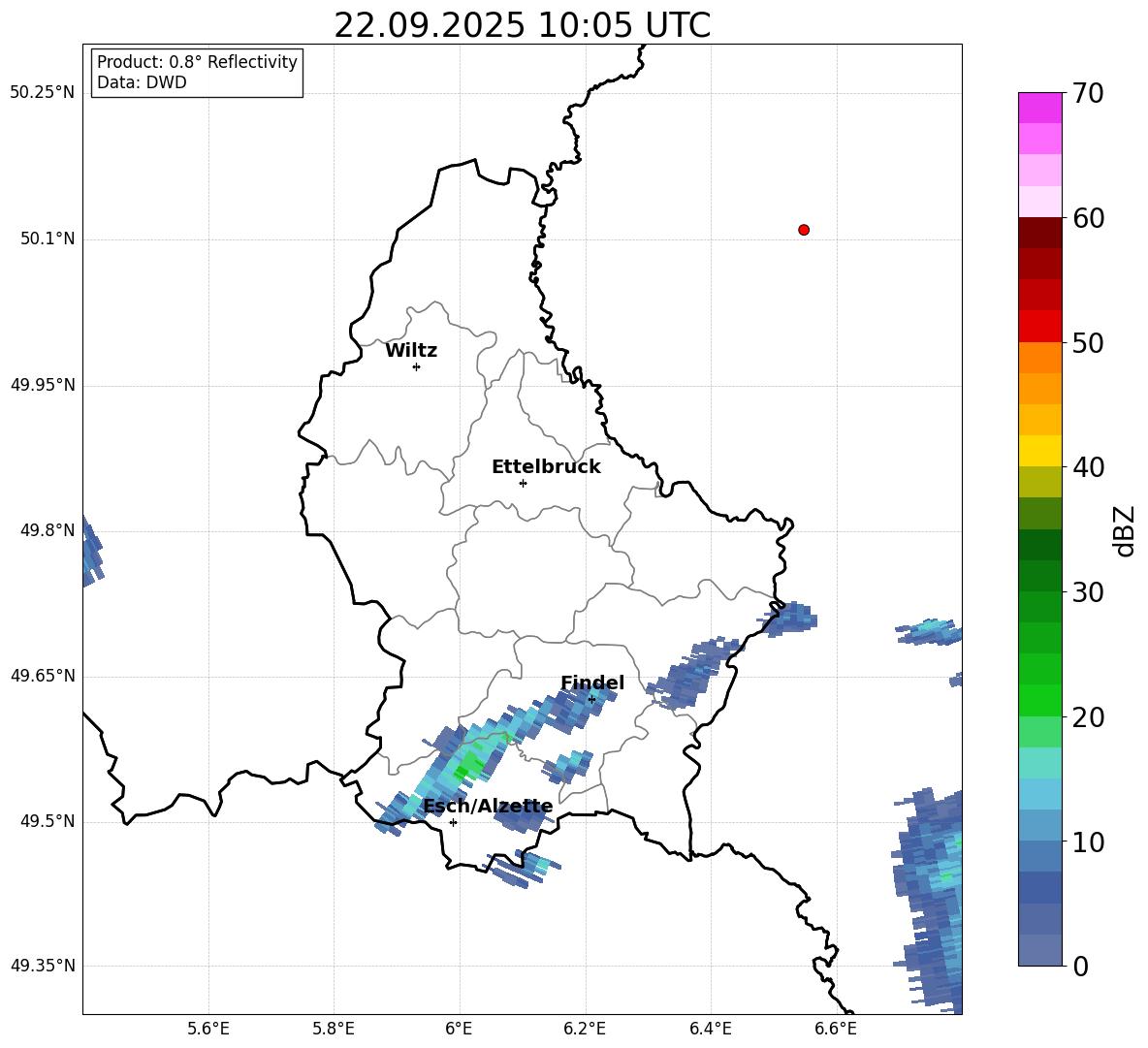Image resolution: width=1148 pixels, height=1048 pixels.
Task: Click the 30 colorbar tick label
Action: coord(1088,592)
